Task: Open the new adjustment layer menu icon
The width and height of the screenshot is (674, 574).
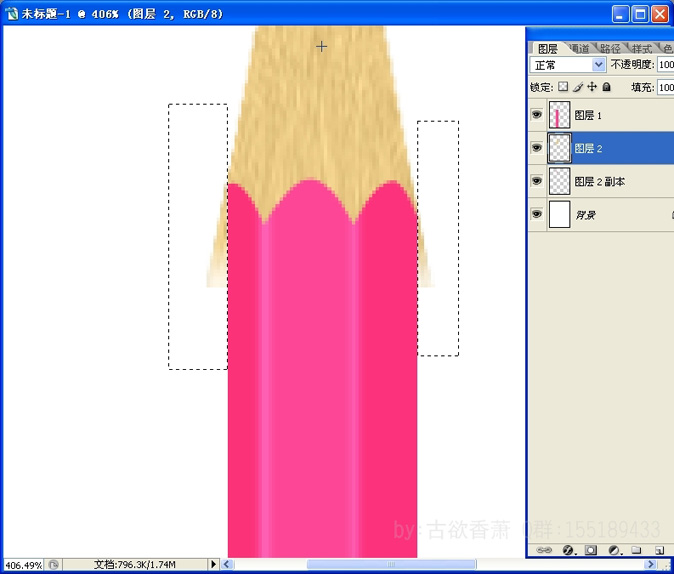Action: click(x=614, y=550)
